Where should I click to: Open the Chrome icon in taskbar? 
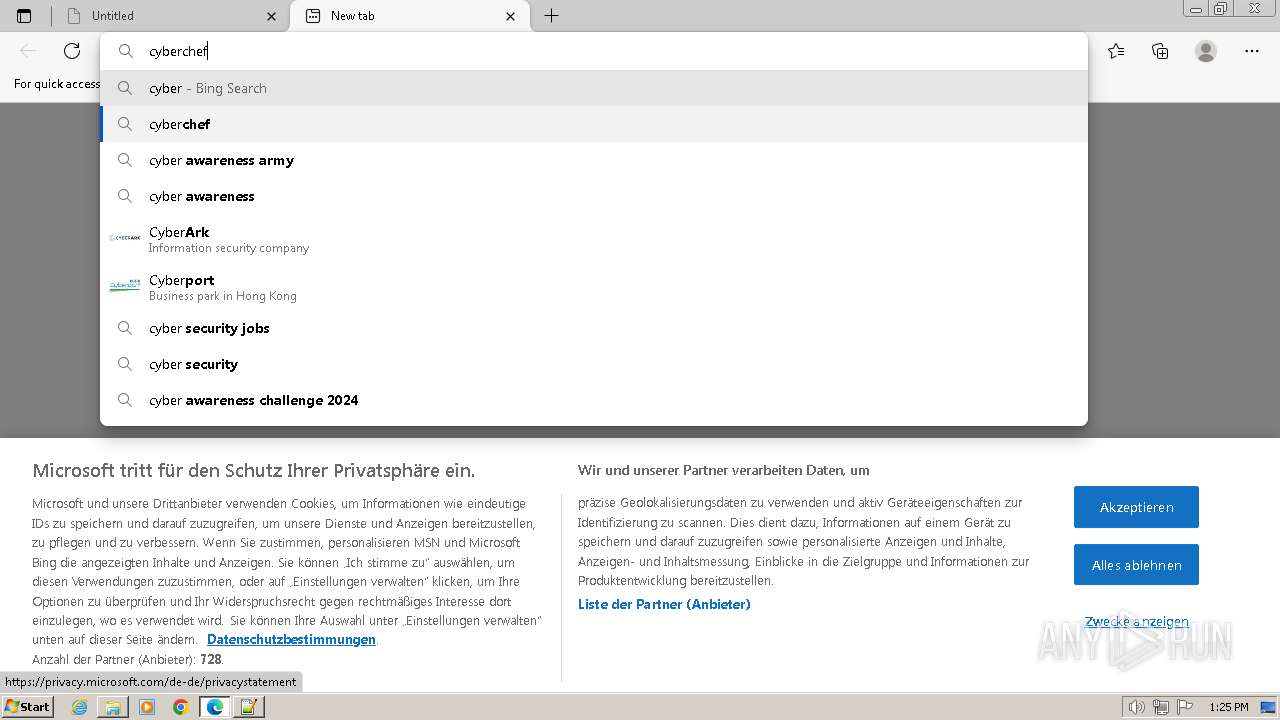180,707
